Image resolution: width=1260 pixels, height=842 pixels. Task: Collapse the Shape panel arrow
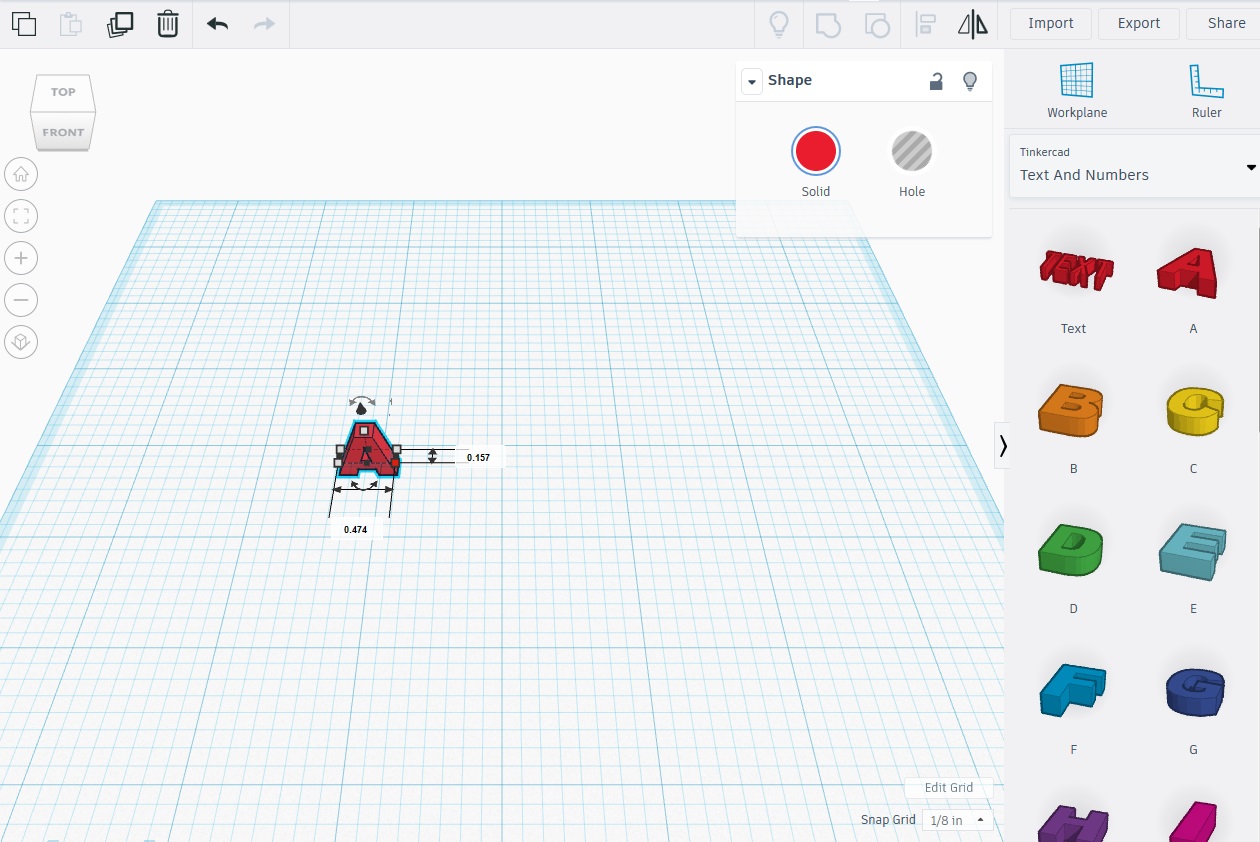coord(751,81)
